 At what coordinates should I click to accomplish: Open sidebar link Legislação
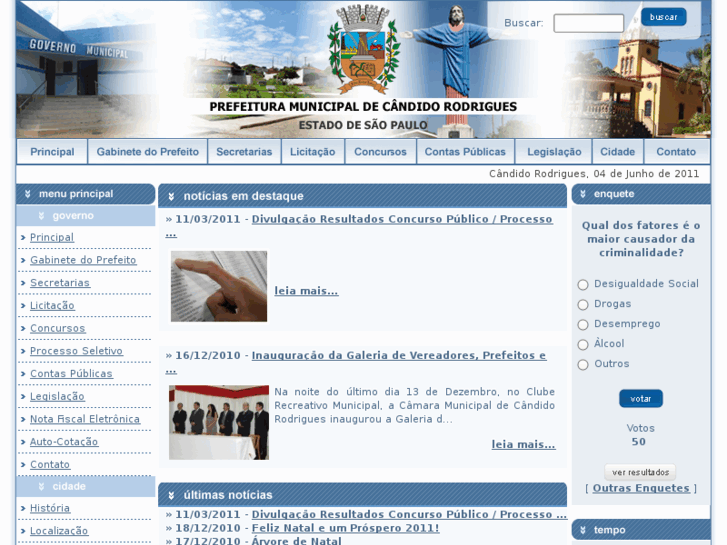pos(57,397)
